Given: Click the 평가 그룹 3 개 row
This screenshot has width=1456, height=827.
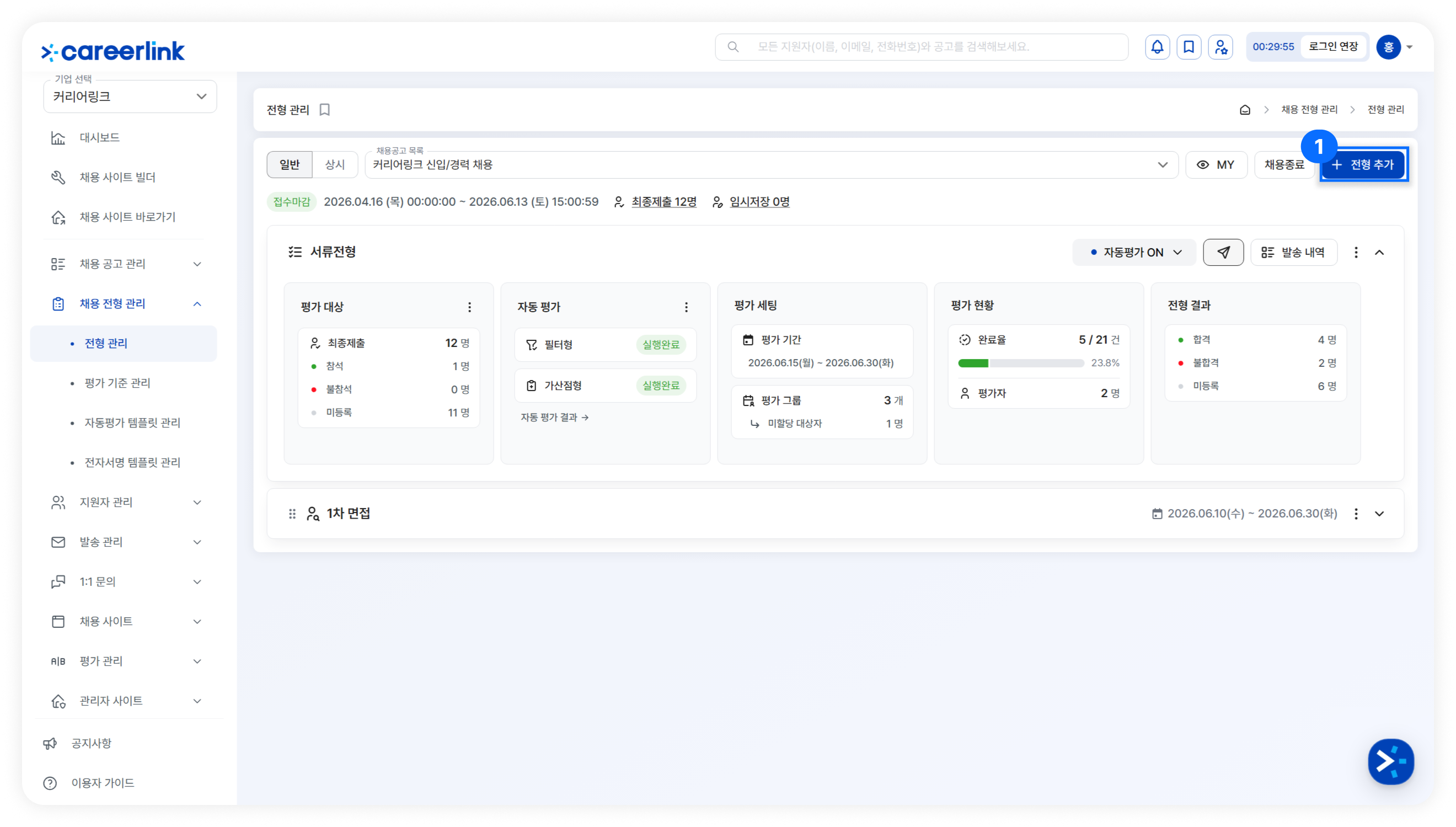Looking at the screenshot, I should [x=822, y=401].
